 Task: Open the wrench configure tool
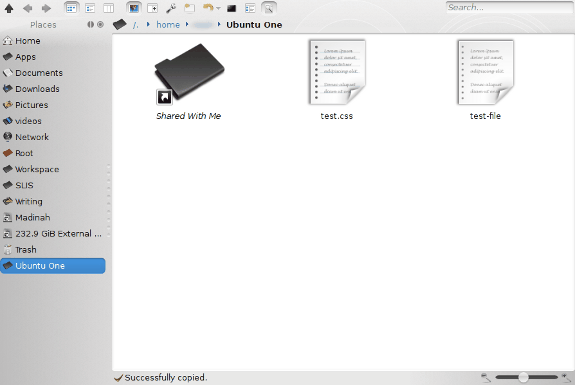click(171, 8)
